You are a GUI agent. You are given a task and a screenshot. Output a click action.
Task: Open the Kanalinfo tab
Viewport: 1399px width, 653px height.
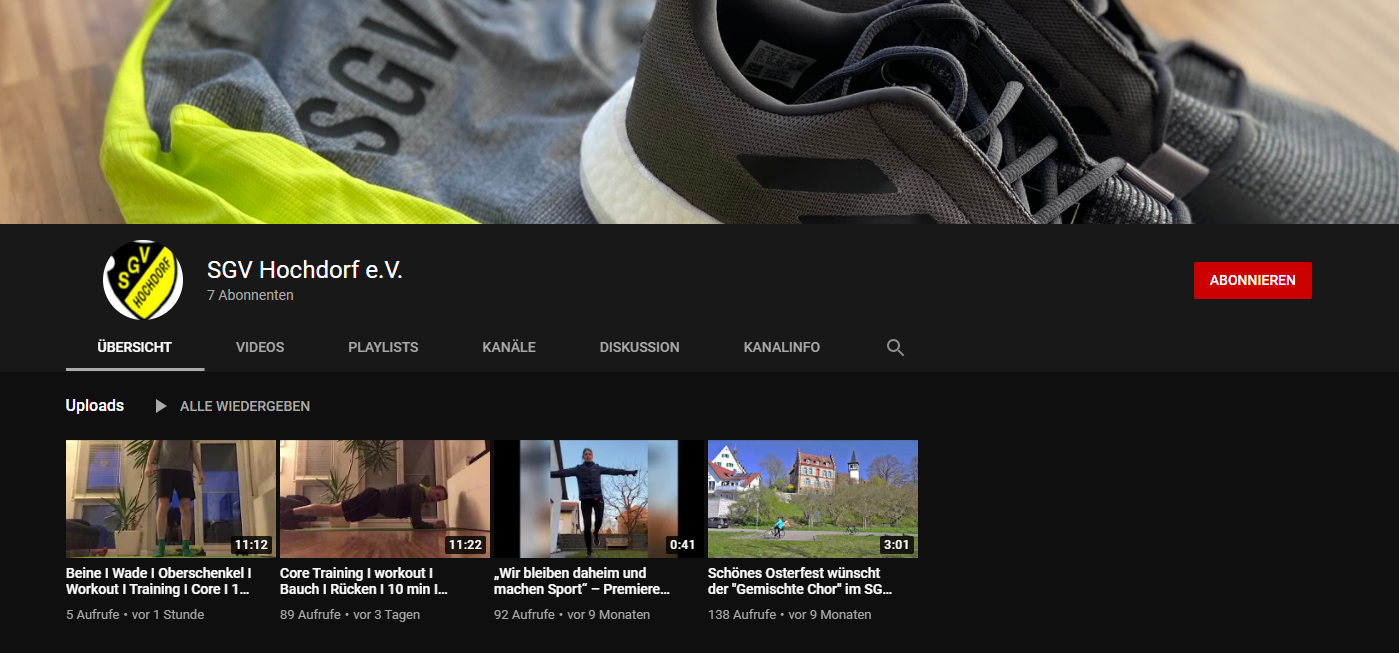(x=781, y=348)
